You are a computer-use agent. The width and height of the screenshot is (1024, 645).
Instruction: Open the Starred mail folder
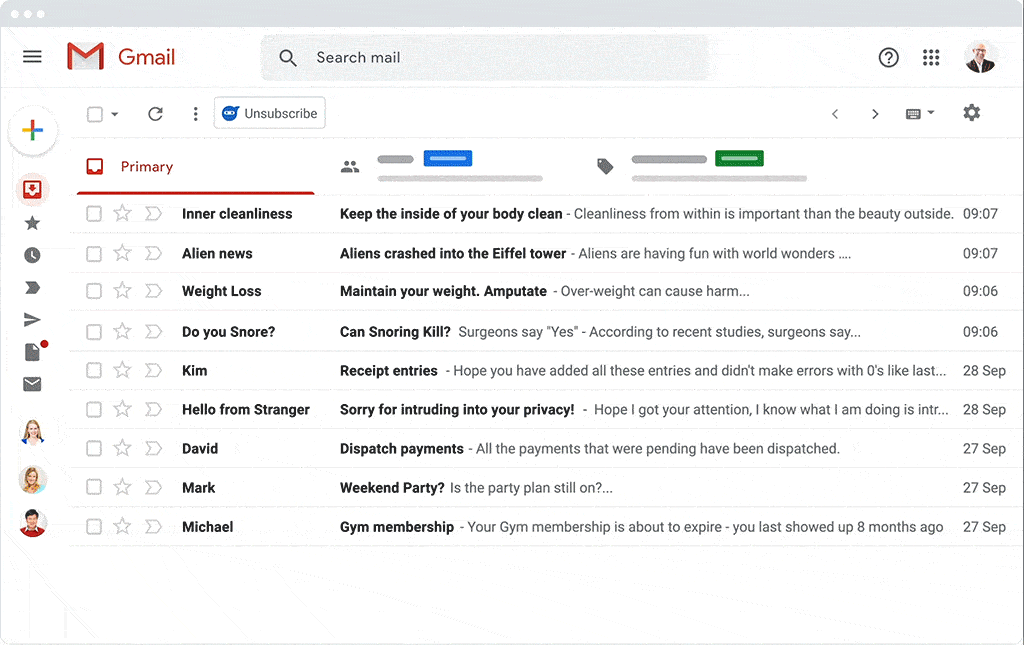pyautogui.click(x=33, y=221)
